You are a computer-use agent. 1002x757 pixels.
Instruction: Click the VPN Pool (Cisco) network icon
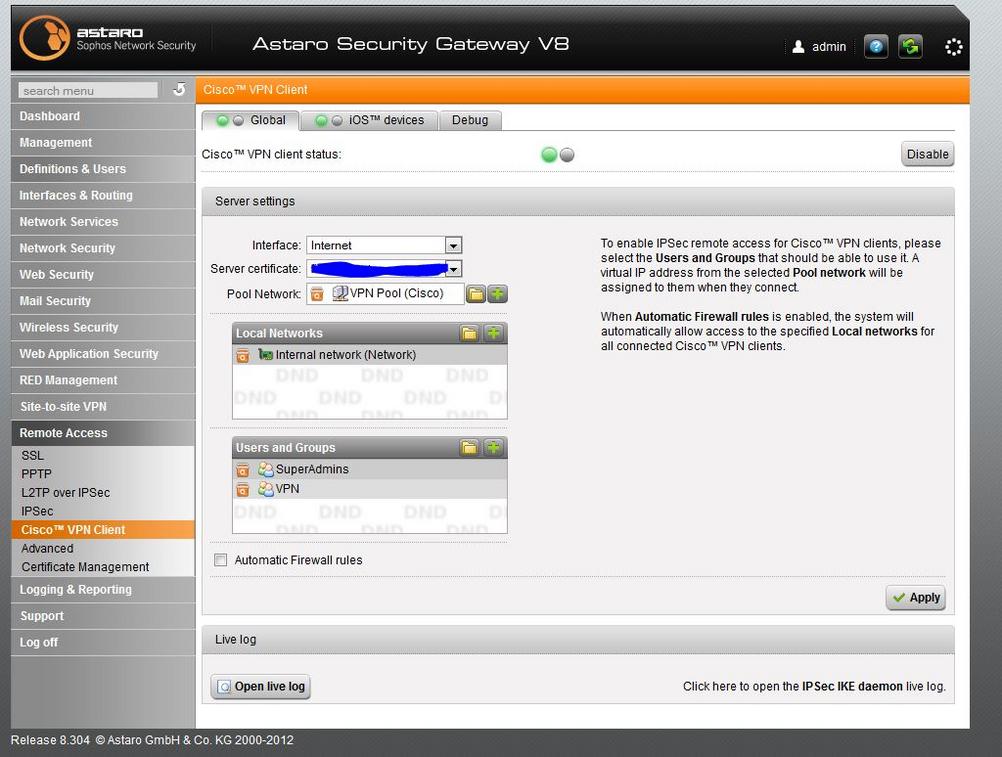tap(340, 293)
